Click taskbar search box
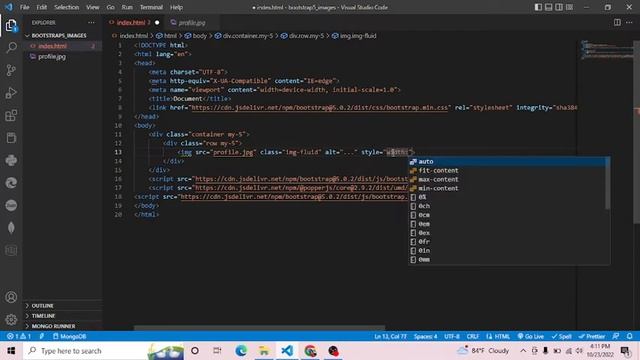Viewport: 640px width, 360px height. pyautogui.click(x=104, y=351)
